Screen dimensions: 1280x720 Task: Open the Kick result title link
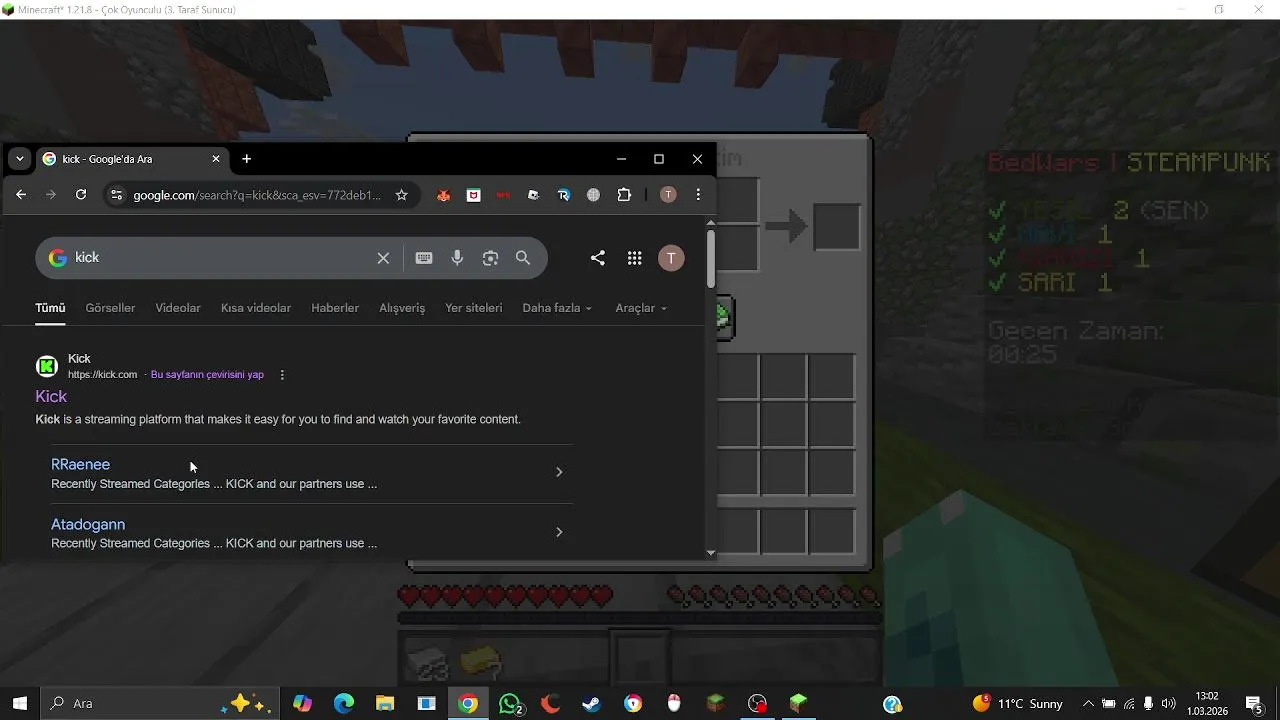click(51, 397)
